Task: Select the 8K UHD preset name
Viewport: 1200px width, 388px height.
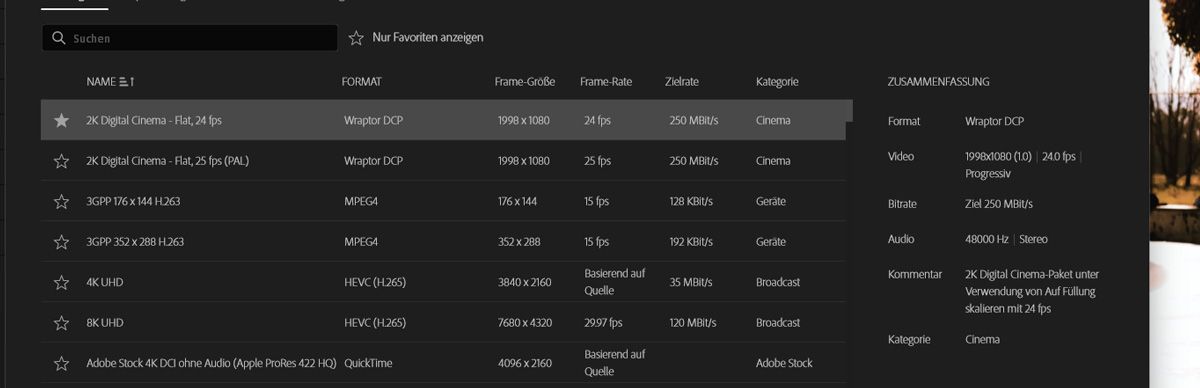Action: pyautogui.click(x=105, y=323)
